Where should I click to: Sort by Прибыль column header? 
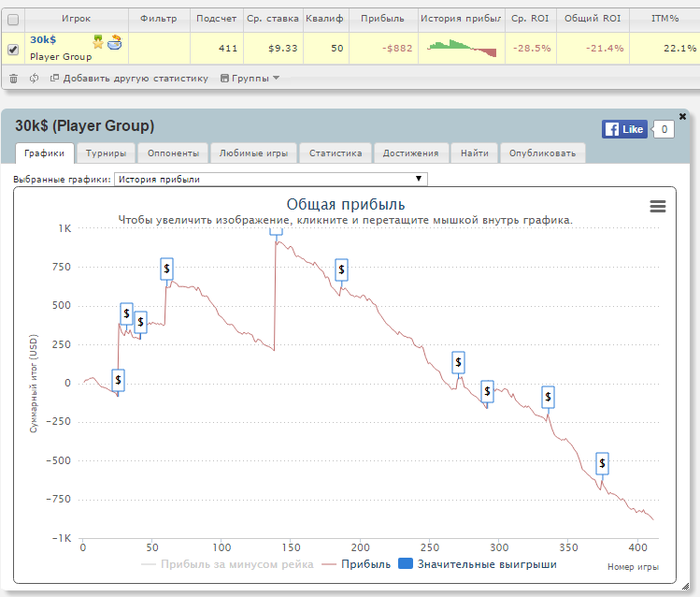tap(383, 19)
